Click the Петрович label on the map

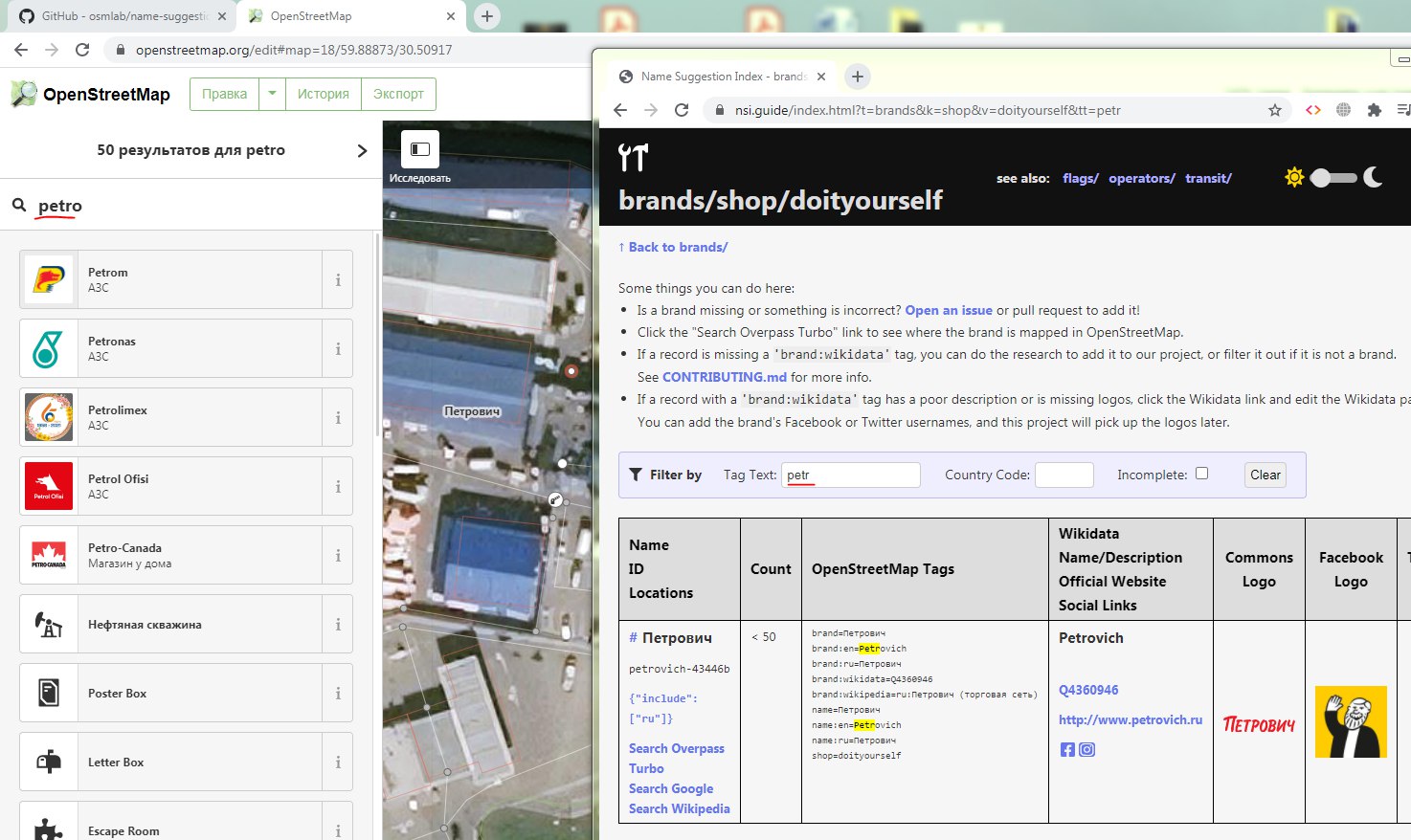[472, 411]
